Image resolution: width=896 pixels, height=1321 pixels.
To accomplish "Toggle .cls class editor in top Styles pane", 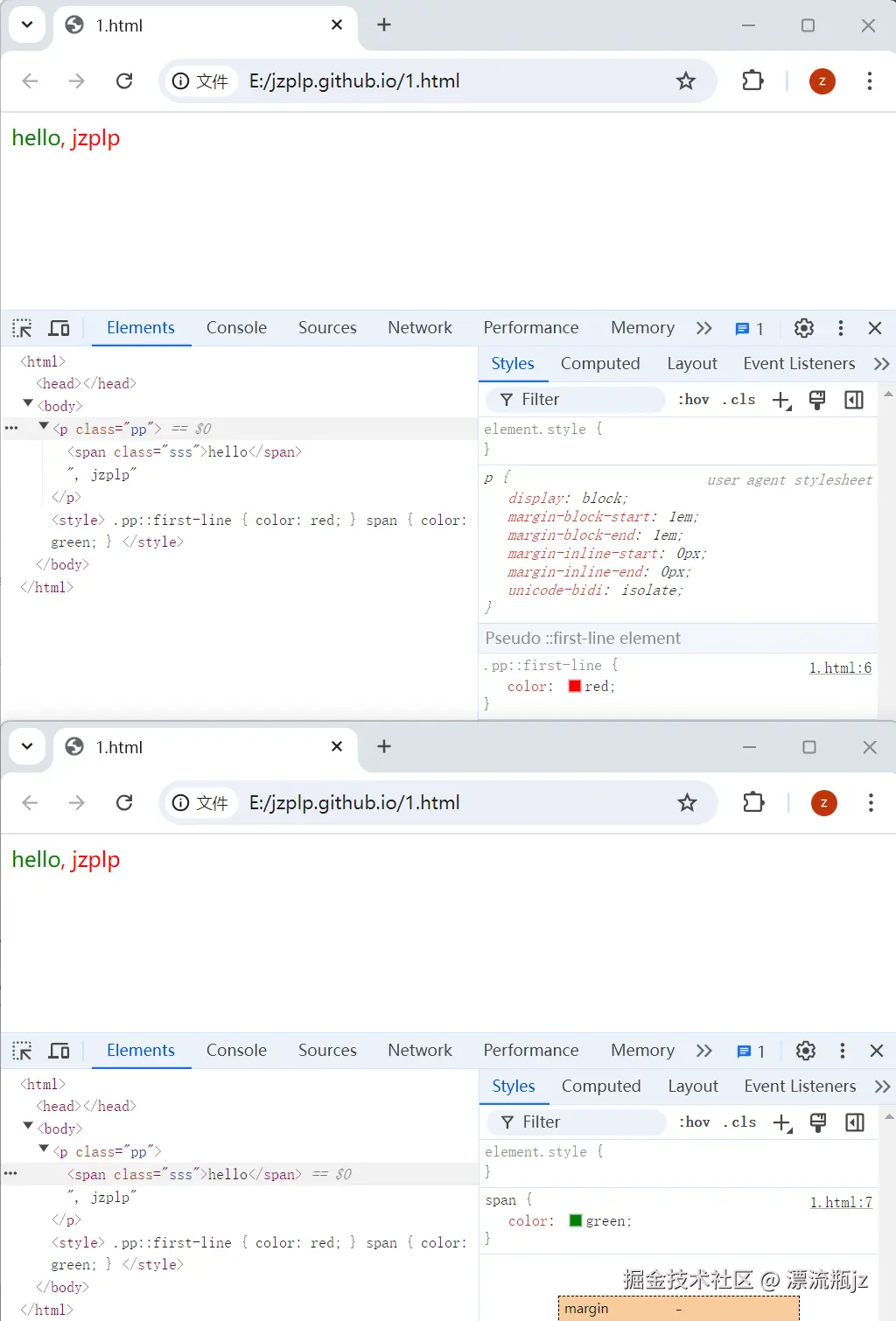I will (x=739, y=400).
